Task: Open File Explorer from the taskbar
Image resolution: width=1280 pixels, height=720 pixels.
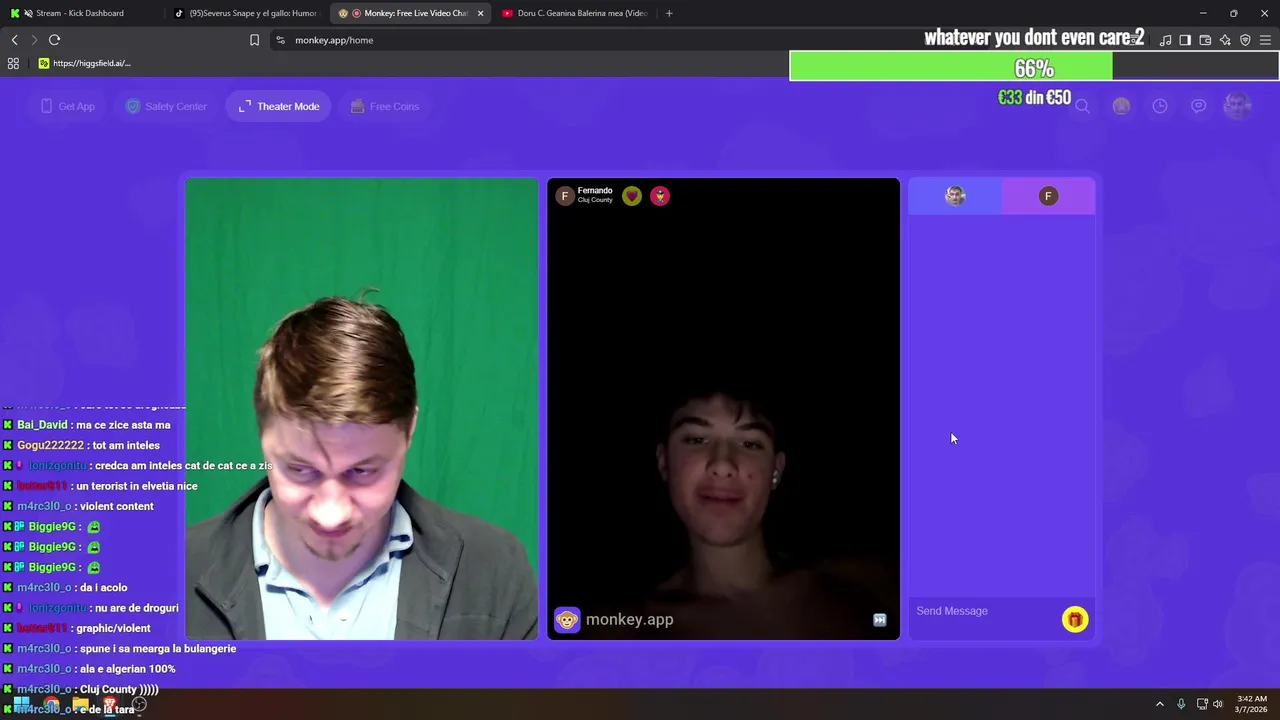Action: tap(80, 704)
